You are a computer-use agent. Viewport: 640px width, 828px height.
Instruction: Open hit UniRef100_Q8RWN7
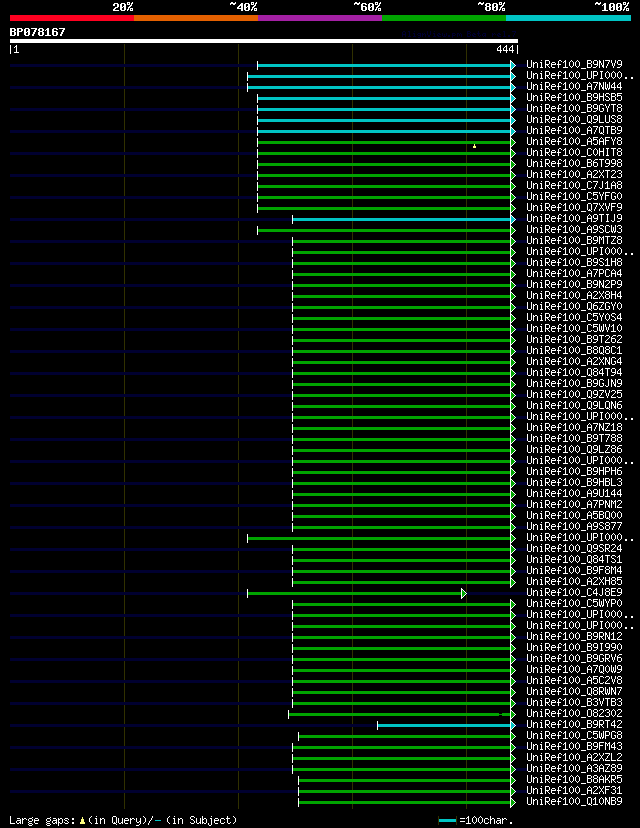point(574,692)
